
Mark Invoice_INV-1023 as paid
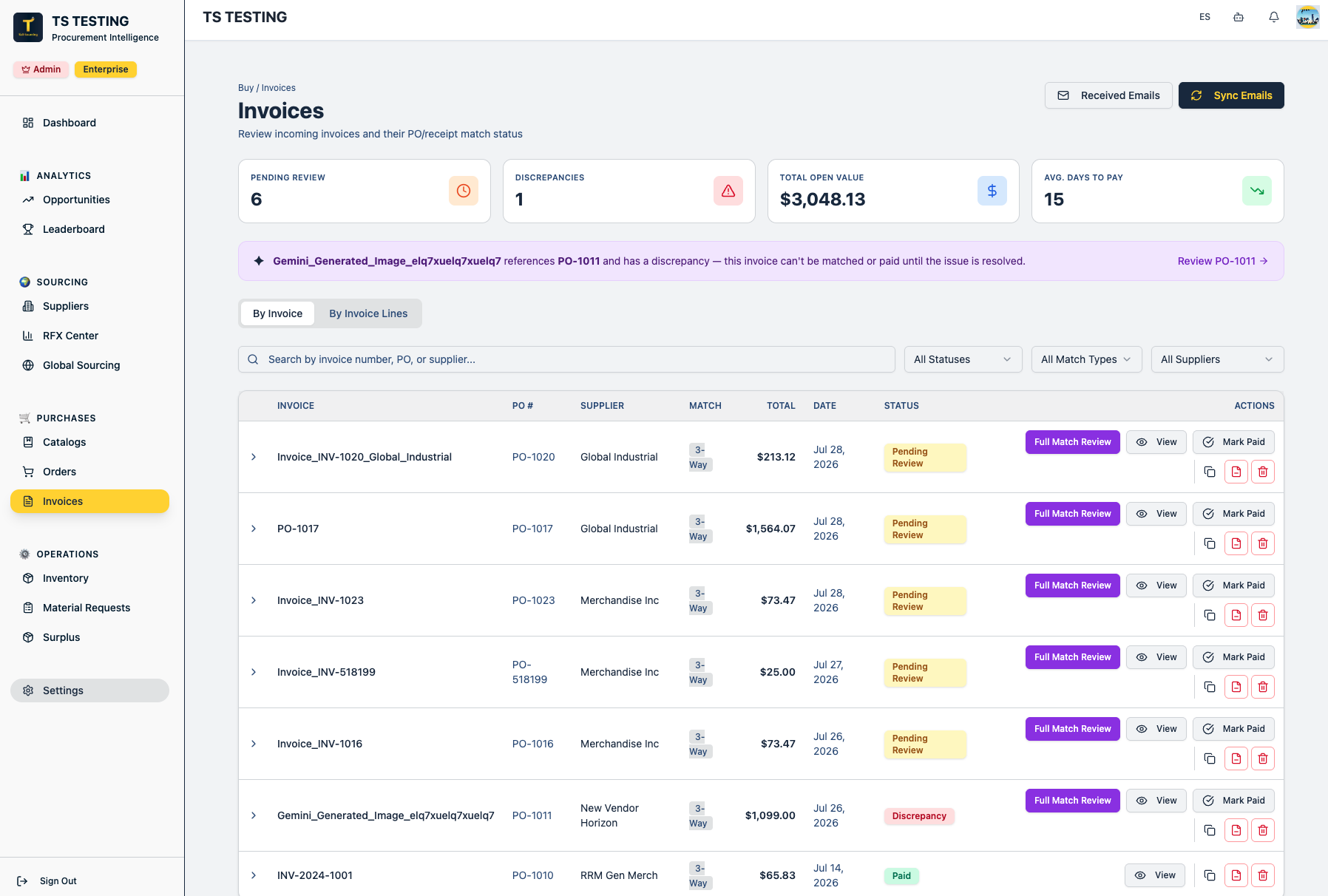(x=1233, y=586)
